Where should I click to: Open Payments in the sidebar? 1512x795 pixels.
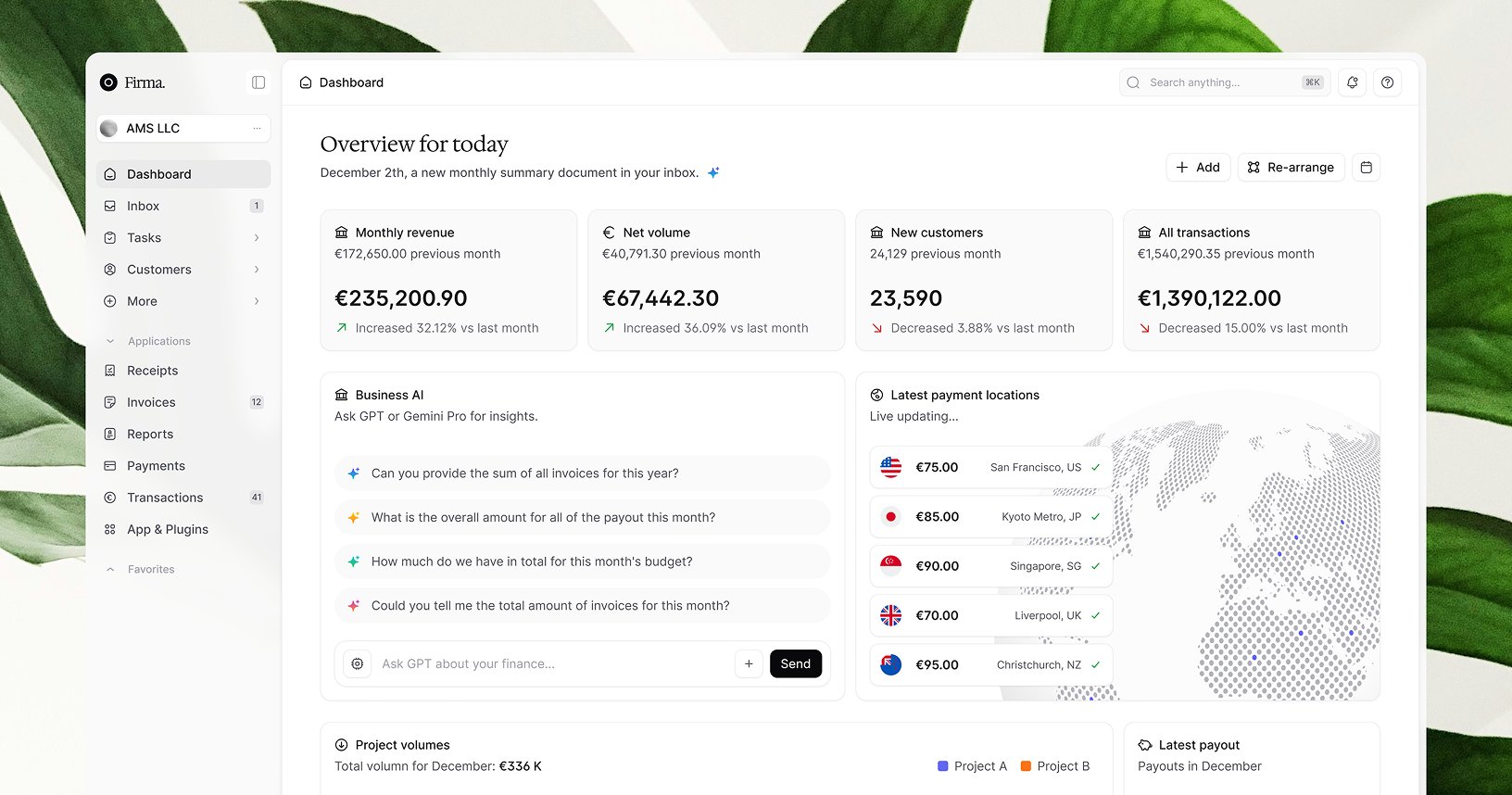click(x=183, y=466)
